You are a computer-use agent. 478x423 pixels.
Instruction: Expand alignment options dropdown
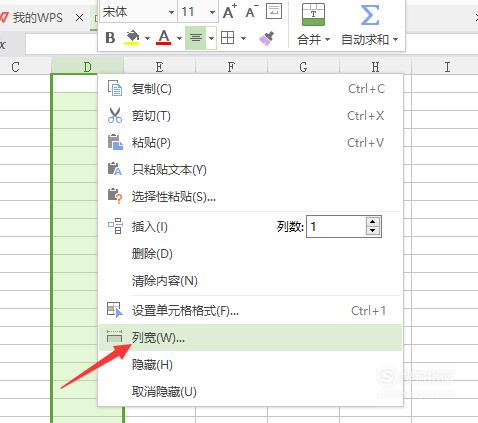click(x=211, y=39)
